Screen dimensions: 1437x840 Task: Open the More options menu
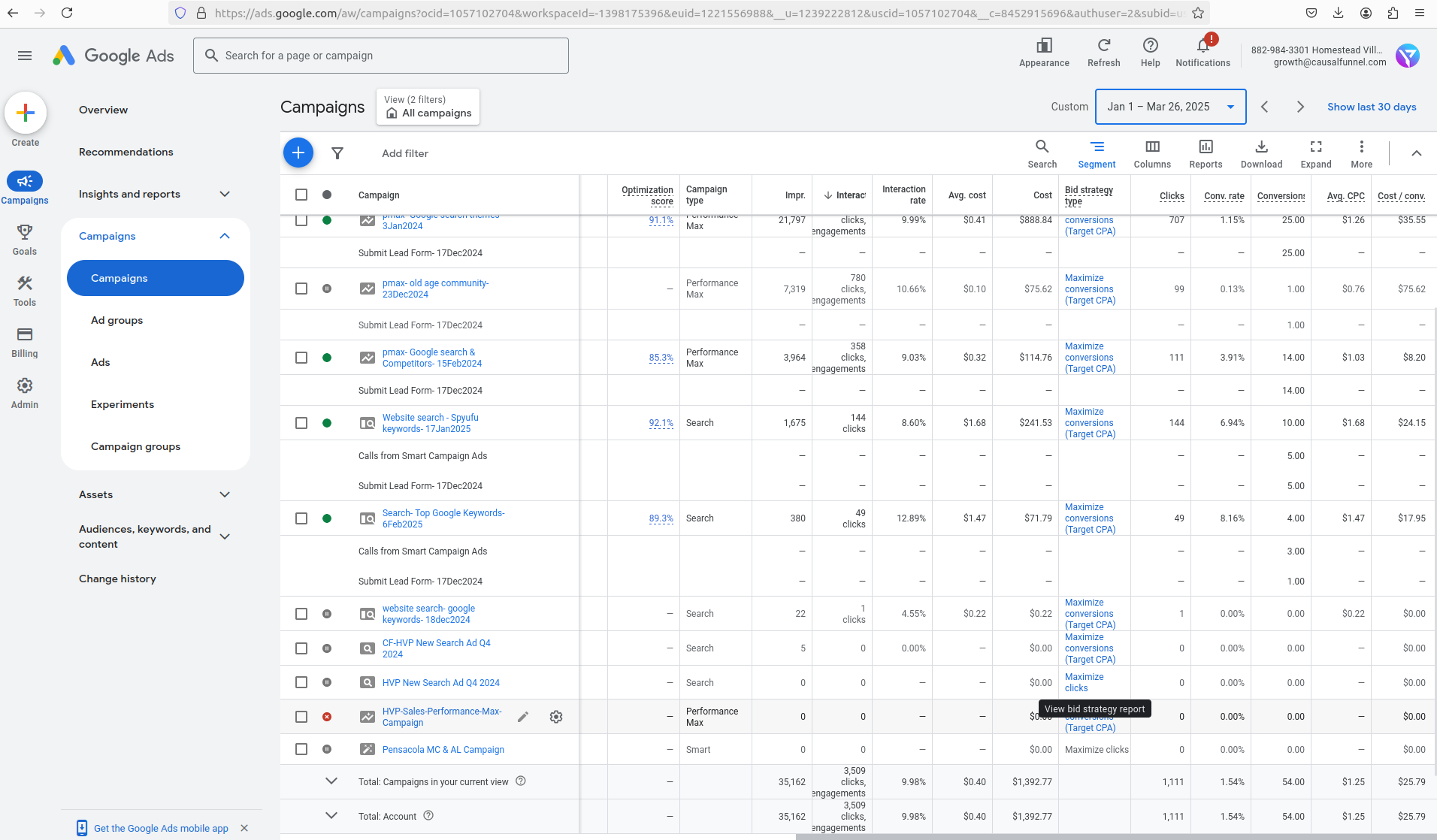click(1361, 153)
